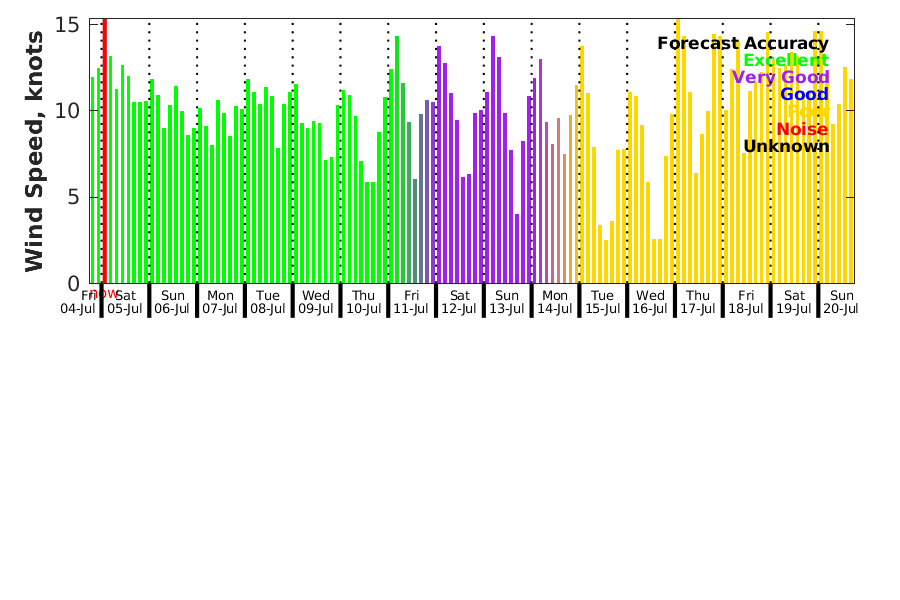This screenshot has width=900, height=600.
Task: Click the red 'Noise' legend entry
Action: (x=802, y=130)
